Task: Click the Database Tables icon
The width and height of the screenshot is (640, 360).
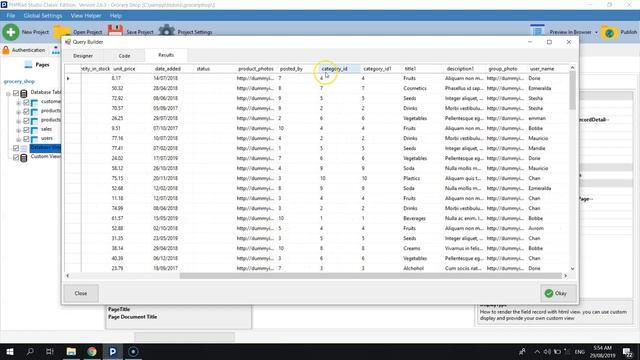Action: [x=24, y=93]
